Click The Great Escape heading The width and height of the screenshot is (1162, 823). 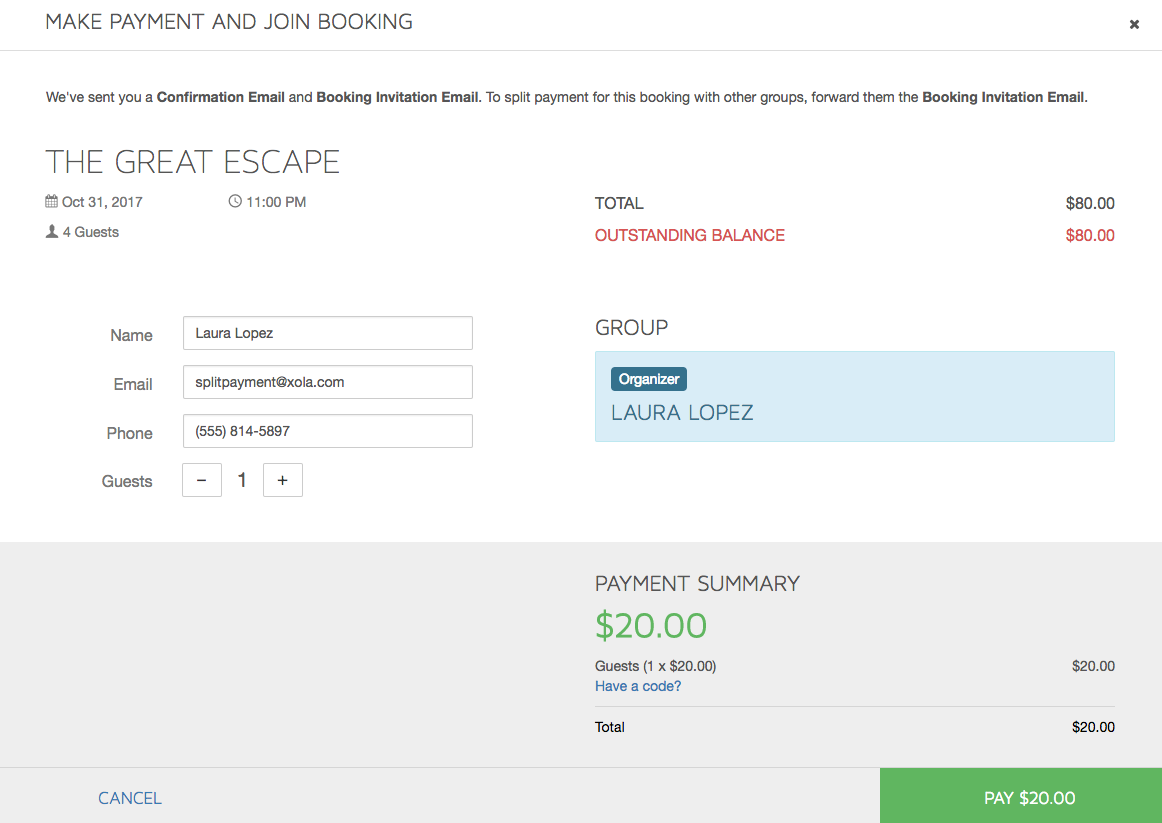[x=193, y=161]
